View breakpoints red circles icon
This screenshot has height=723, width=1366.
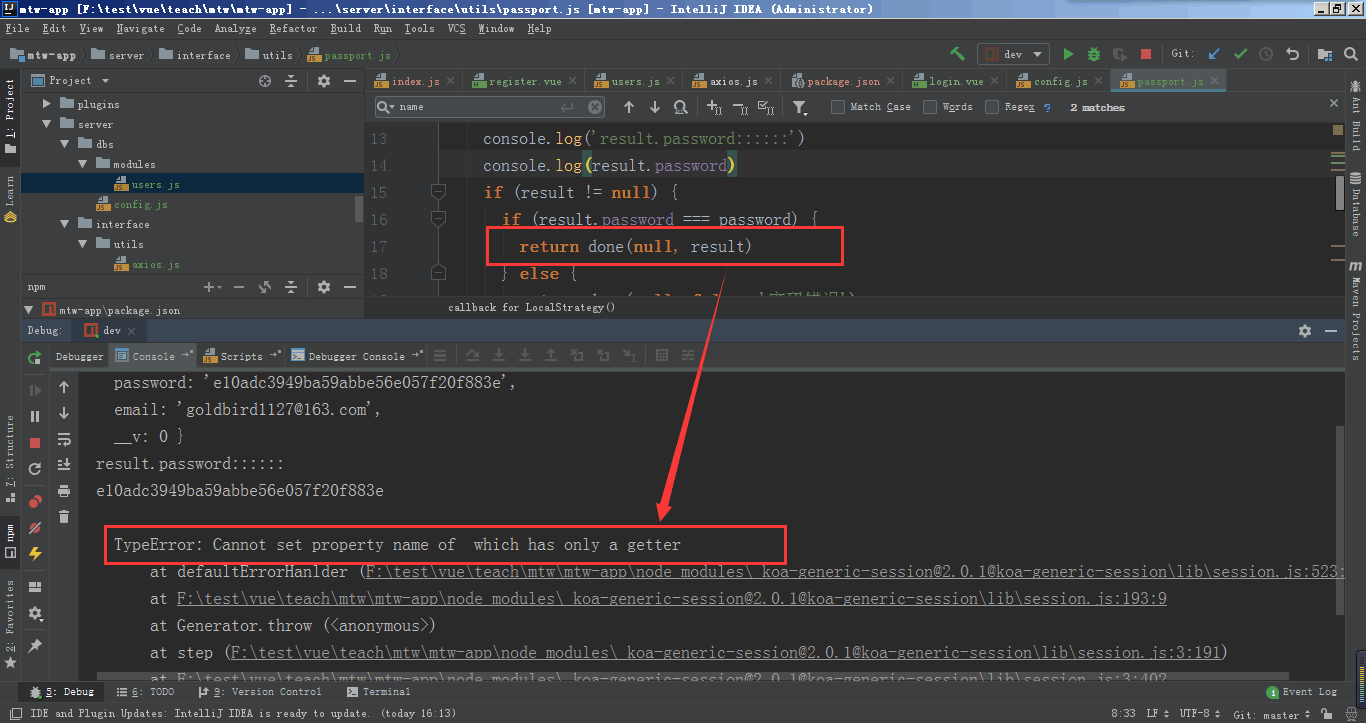35,501
